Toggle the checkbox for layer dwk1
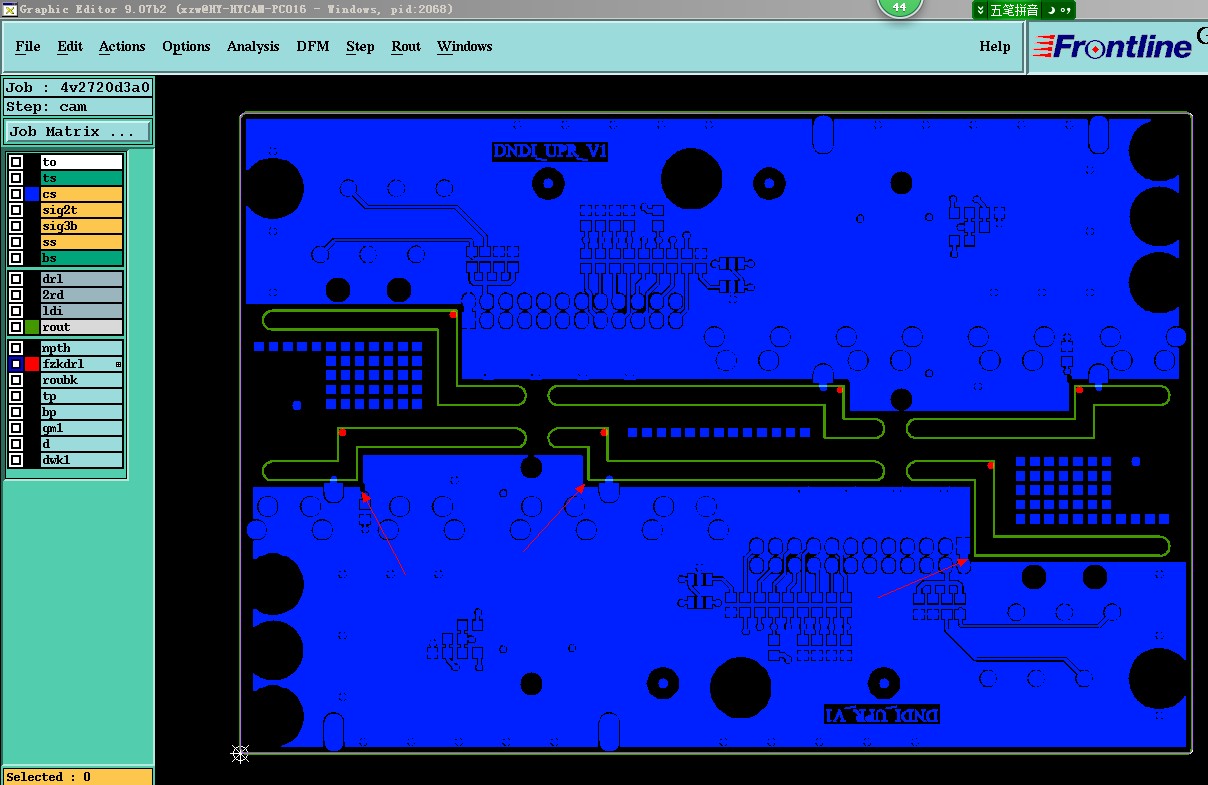This screenshot has width=1208, height=785. (x=16, y=460)
